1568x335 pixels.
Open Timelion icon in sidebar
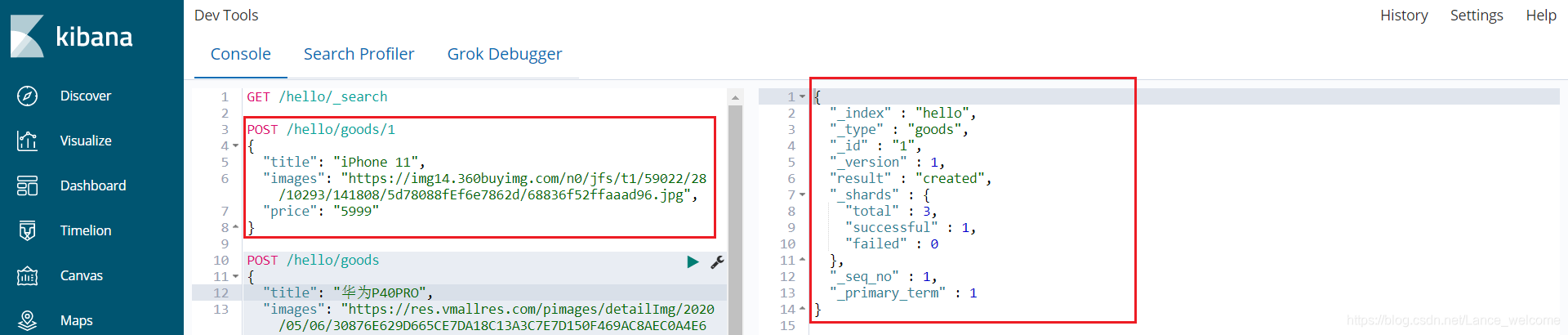27,230
